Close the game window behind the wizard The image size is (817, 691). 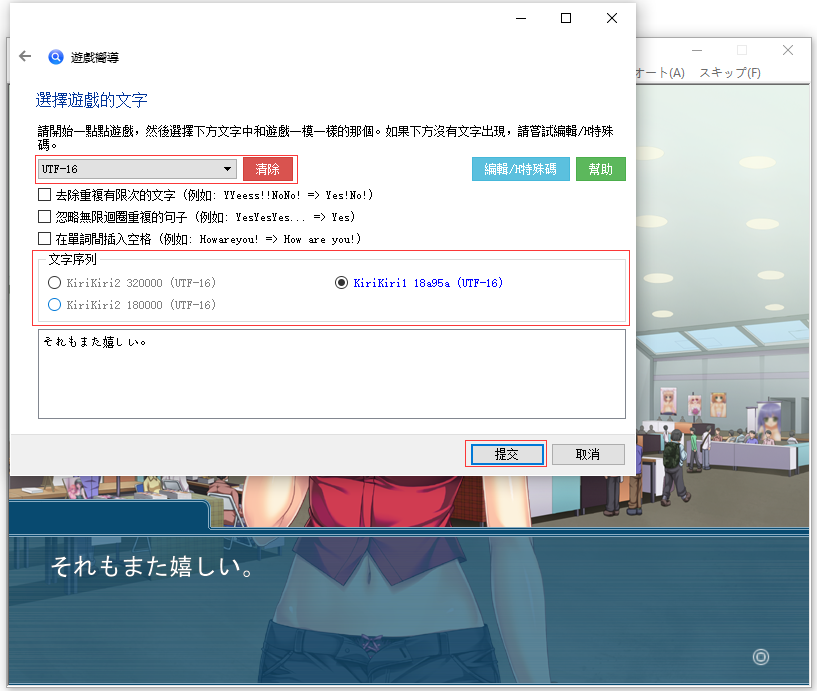788,50
